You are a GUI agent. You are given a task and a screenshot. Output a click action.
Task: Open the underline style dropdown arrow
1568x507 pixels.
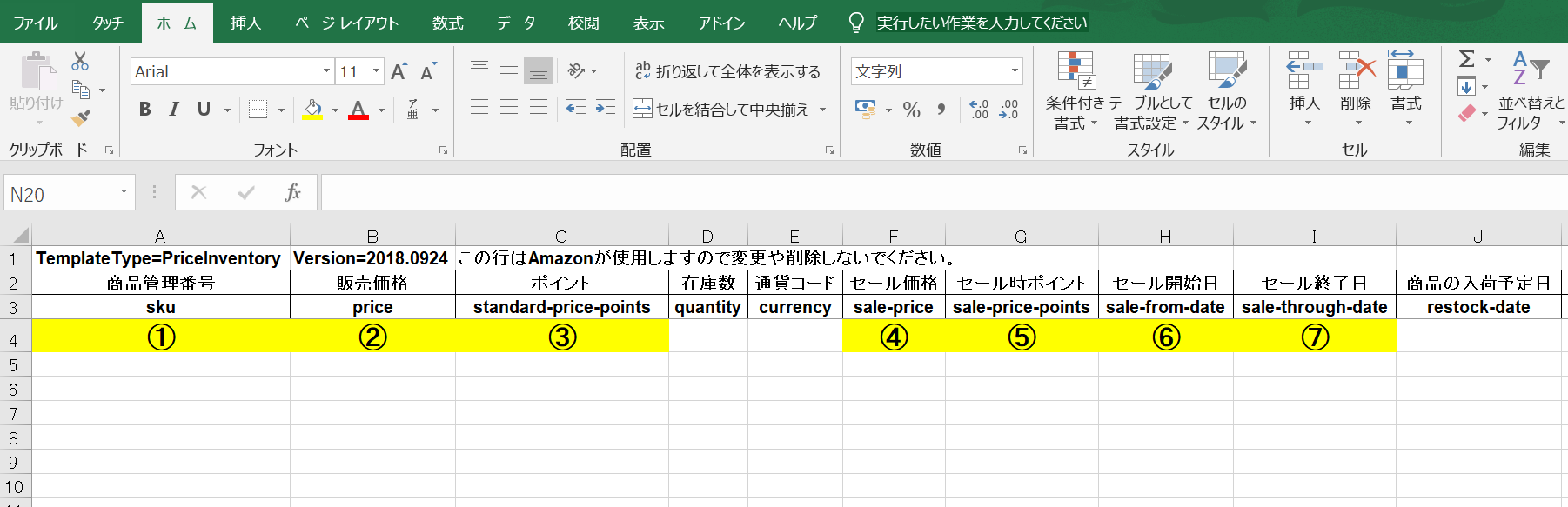(x=227, y=110)
